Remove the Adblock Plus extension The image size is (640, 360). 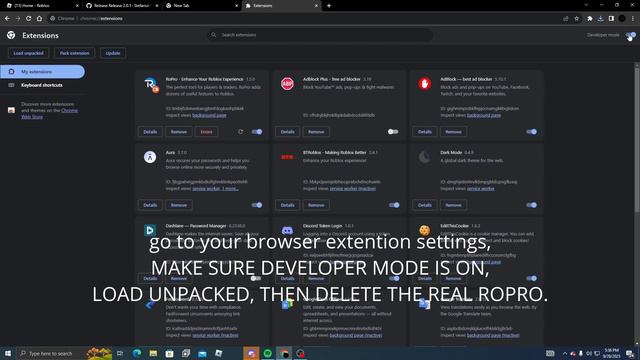[316, 132]
